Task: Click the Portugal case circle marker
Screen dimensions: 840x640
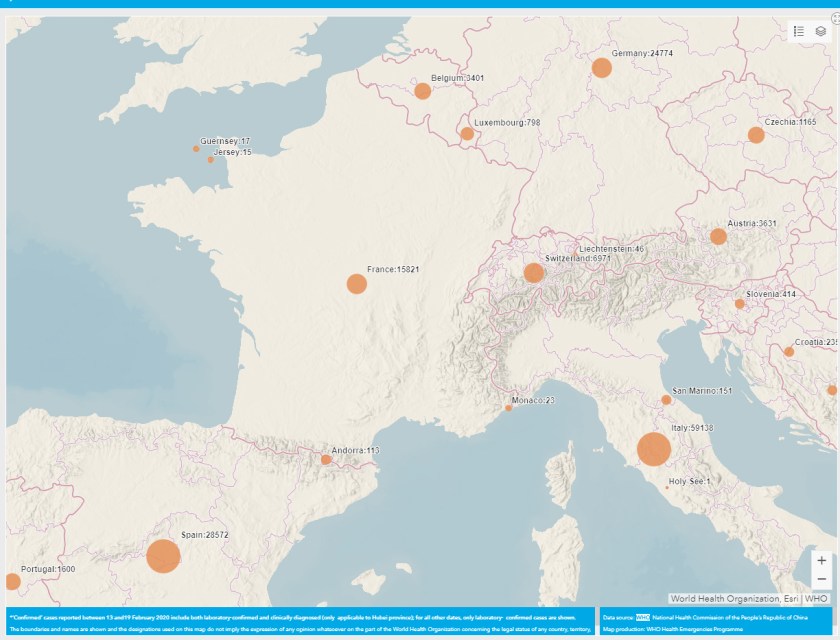Action: [x=13, y=581]
